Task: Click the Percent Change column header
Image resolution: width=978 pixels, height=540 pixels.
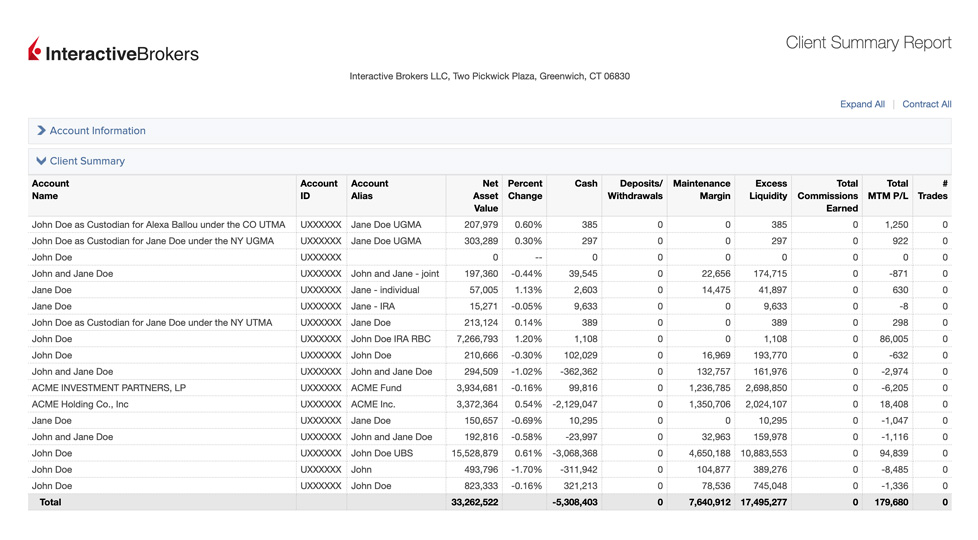Action: point(525,190)
